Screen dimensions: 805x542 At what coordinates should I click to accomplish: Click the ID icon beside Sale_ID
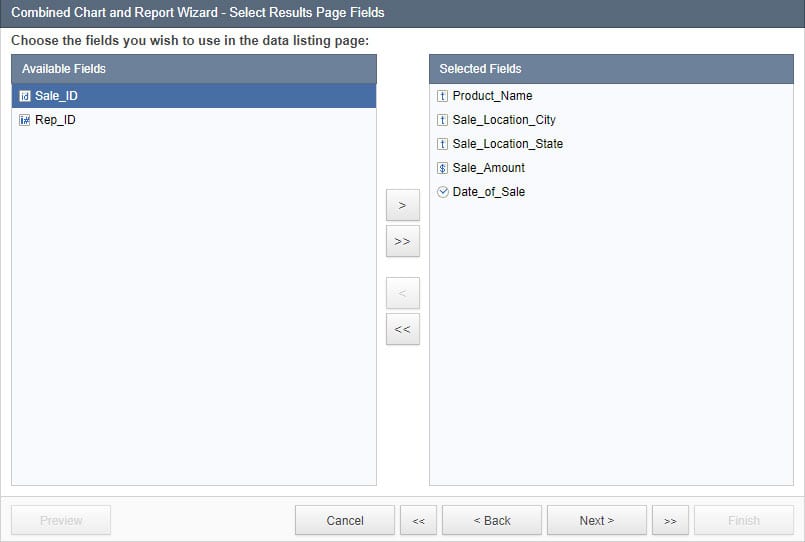pyautogui.click(x=25, y=96)
